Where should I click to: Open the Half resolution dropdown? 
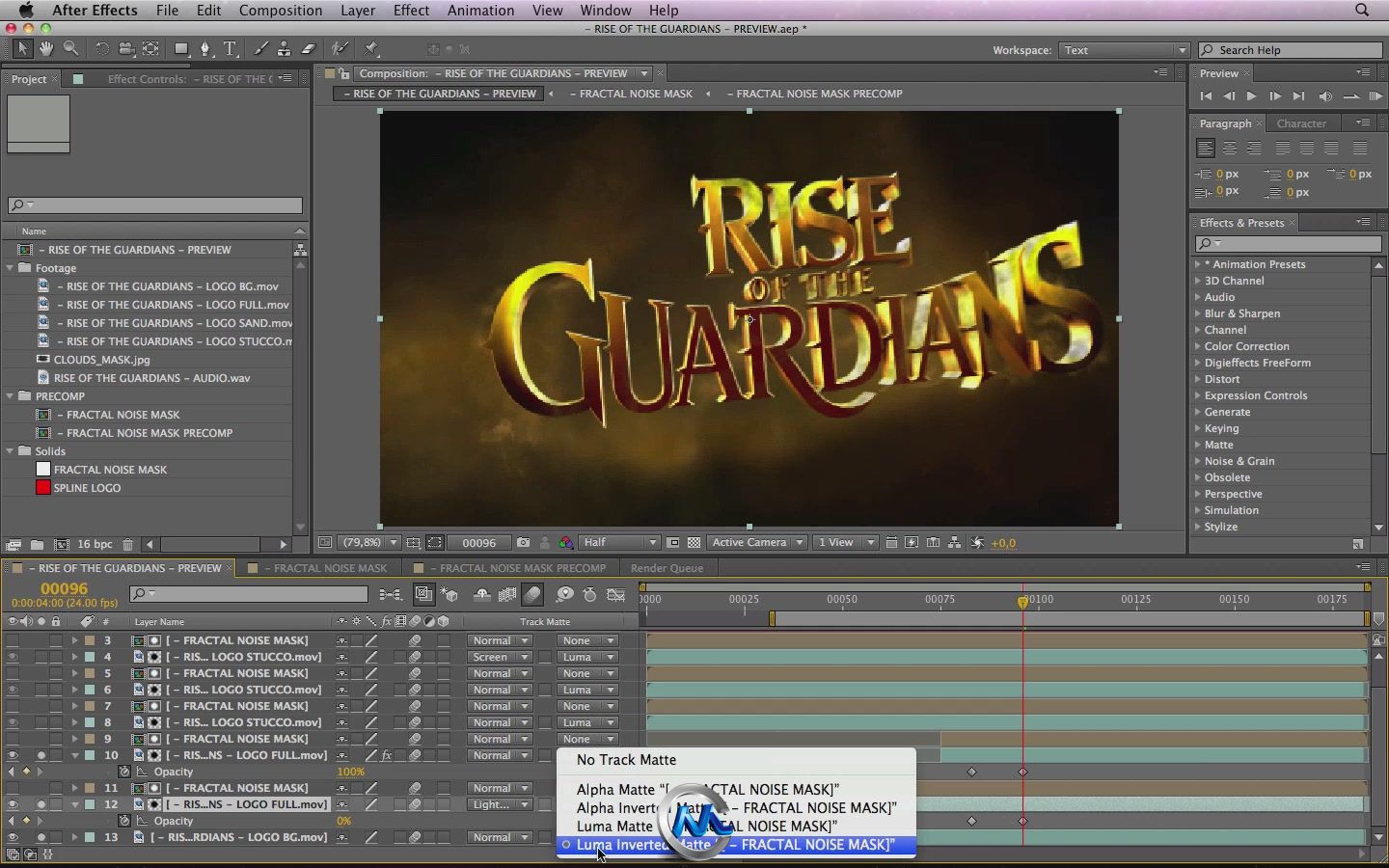pos(619,543)
